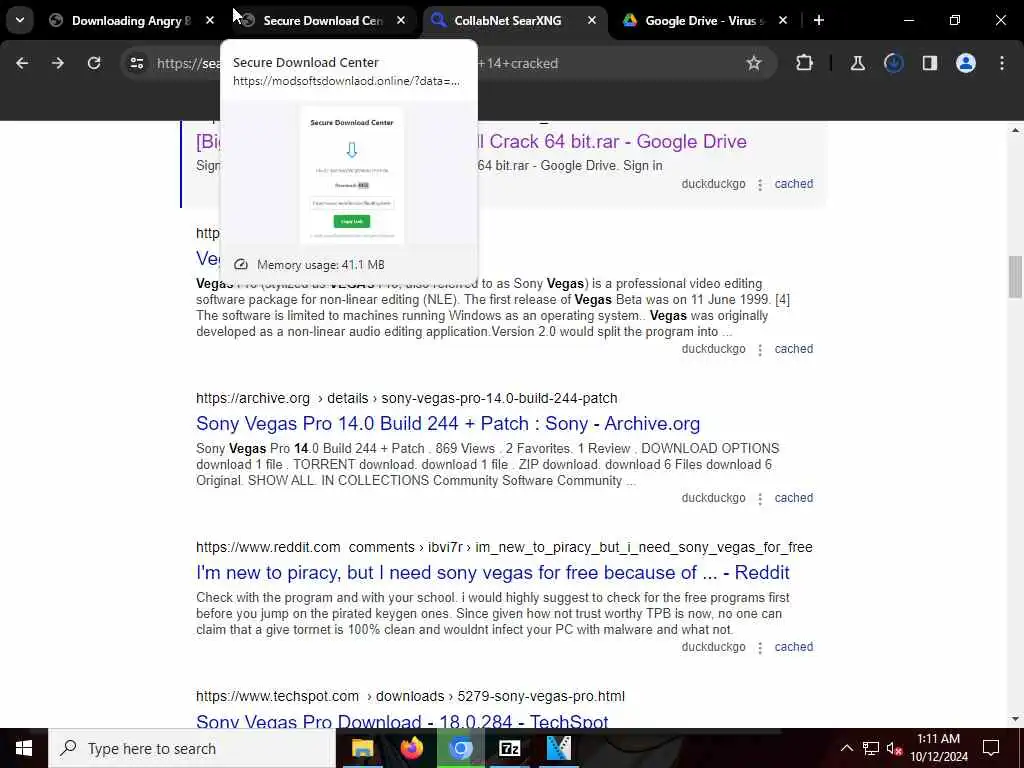Viewport: 1024px width, 768px height.
Task: Open Sony Vegas Pro 14.0 Archive.org result
Action: click(448, 424)
